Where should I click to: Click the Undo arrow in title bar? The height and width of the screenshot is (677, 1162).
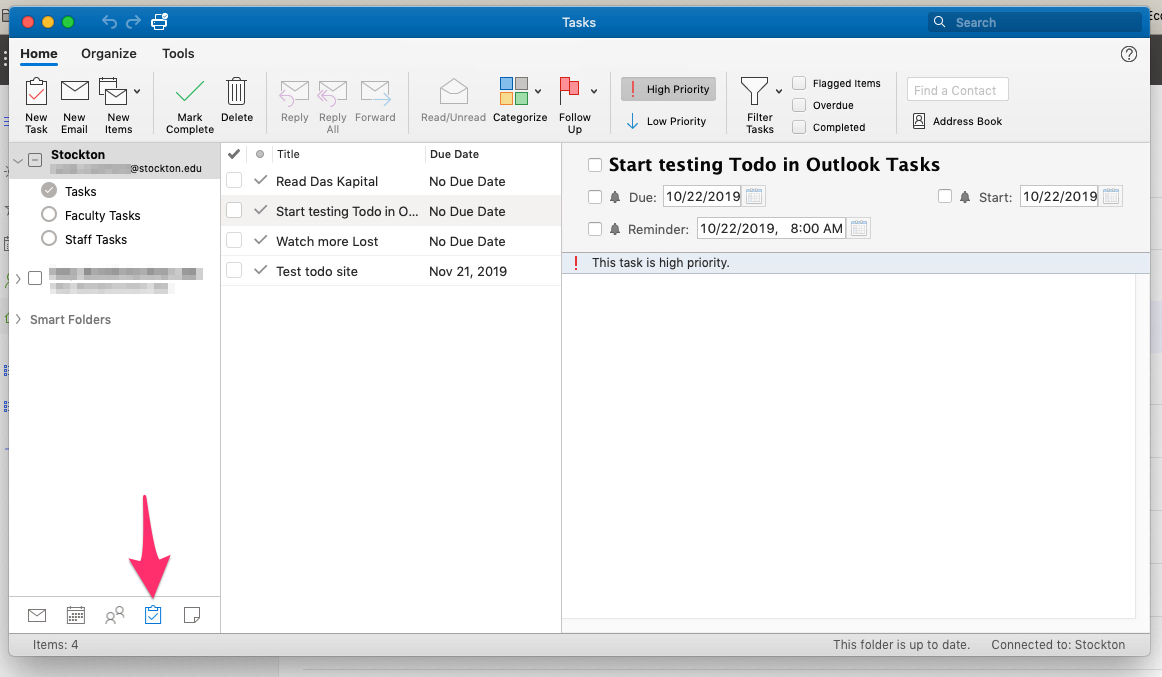pyautogui.click(x=109, y=22)
